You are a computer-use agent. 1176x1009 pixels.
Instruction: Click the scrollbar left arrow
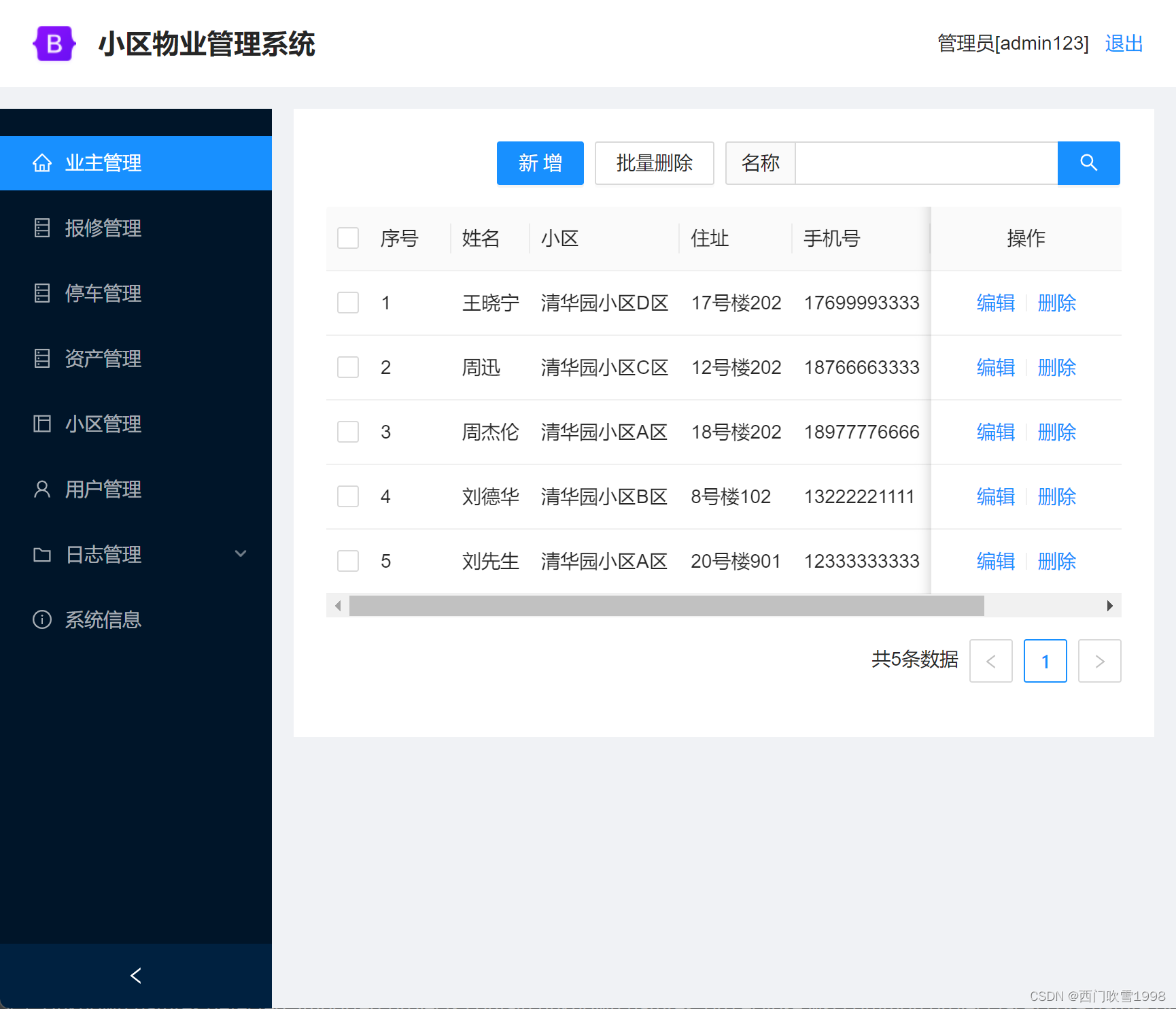pyautogui.click(x=338, y=606)
